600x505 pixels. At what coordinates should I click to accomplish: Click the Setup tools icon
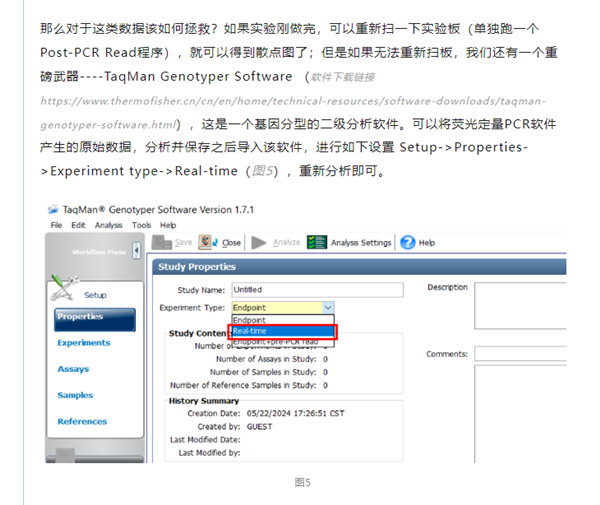66,290
